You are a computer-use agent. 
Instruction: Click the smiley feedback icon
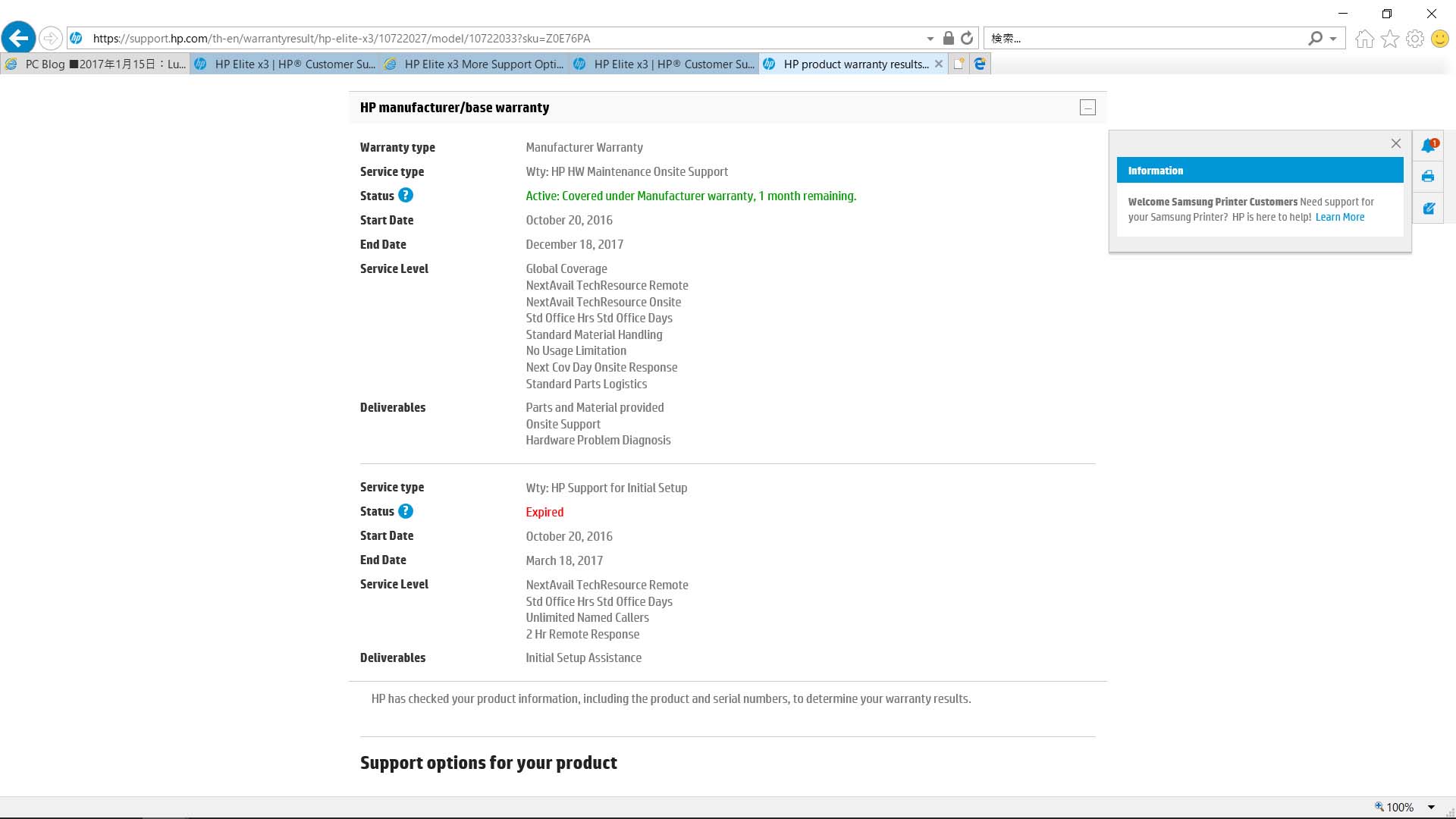(x=1439, y=38)
